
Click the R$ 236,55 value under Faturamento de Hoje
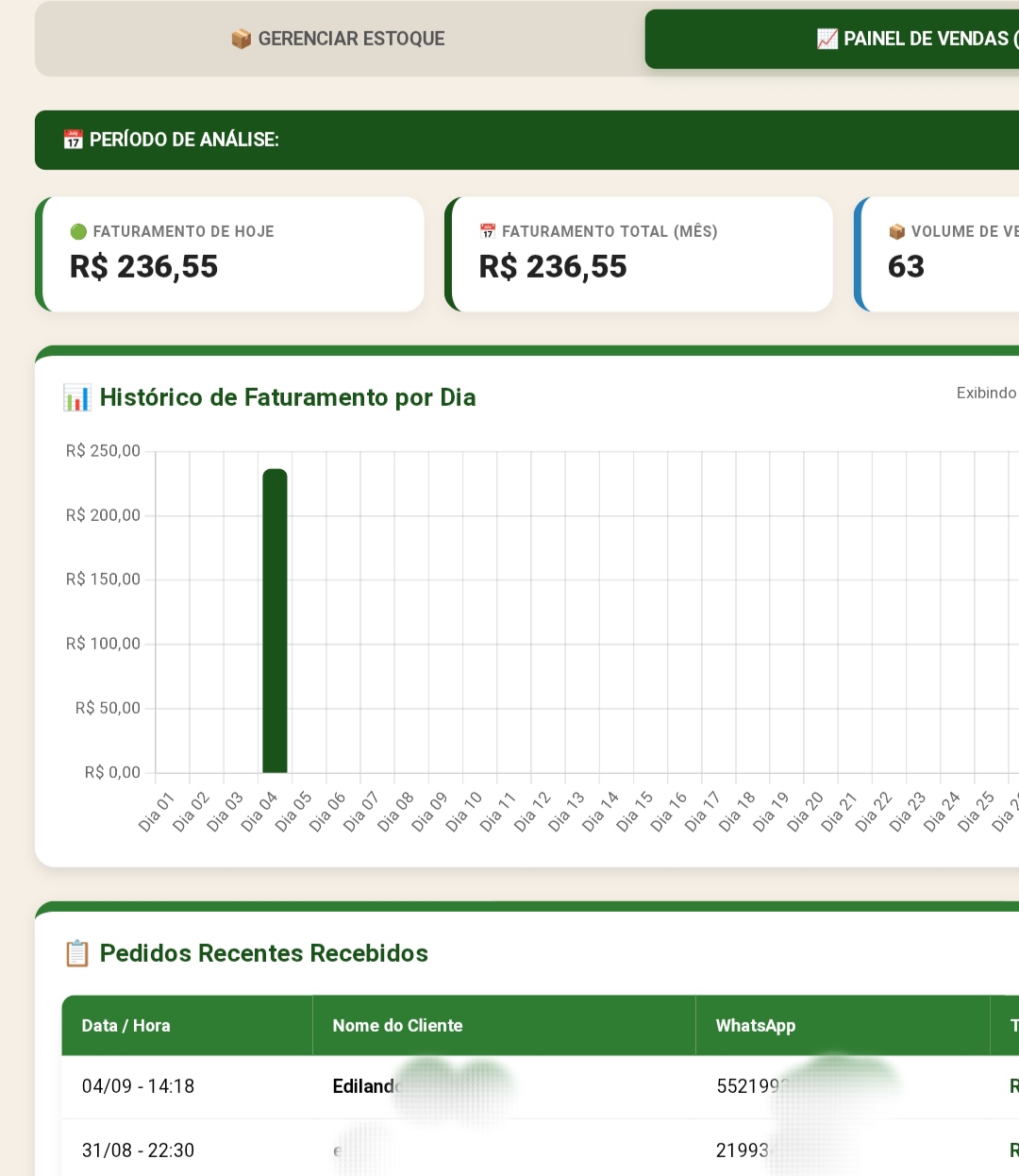click(143, 267)
